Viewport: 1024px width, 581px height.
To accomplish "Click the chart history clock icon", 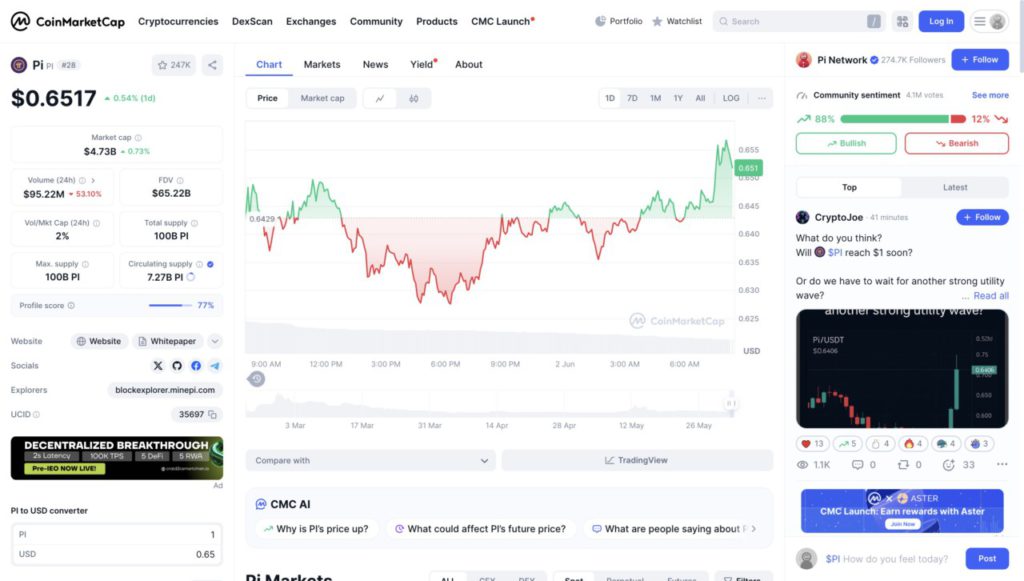I will [256, 379].
